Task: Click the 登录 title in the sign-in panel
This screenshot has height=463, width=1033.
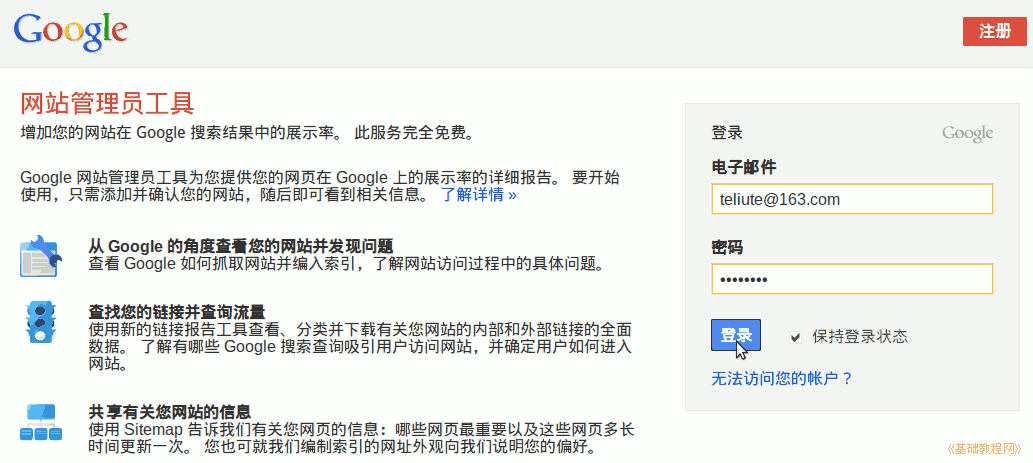Action: click(727, 133)
